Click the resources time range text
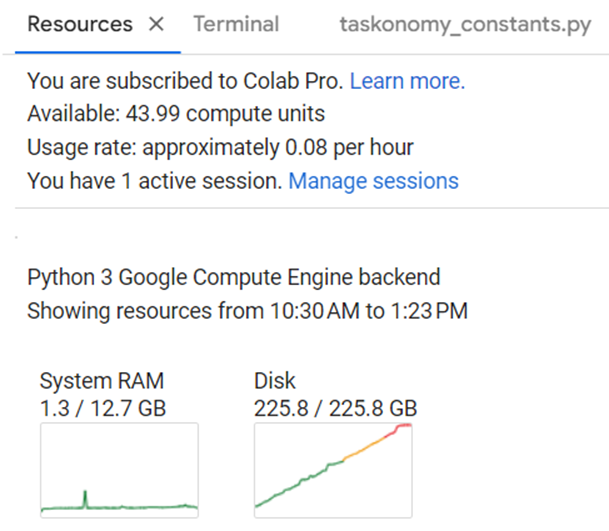Image resolution: width=609 pixels, height=531 pixels. (247, 310)
